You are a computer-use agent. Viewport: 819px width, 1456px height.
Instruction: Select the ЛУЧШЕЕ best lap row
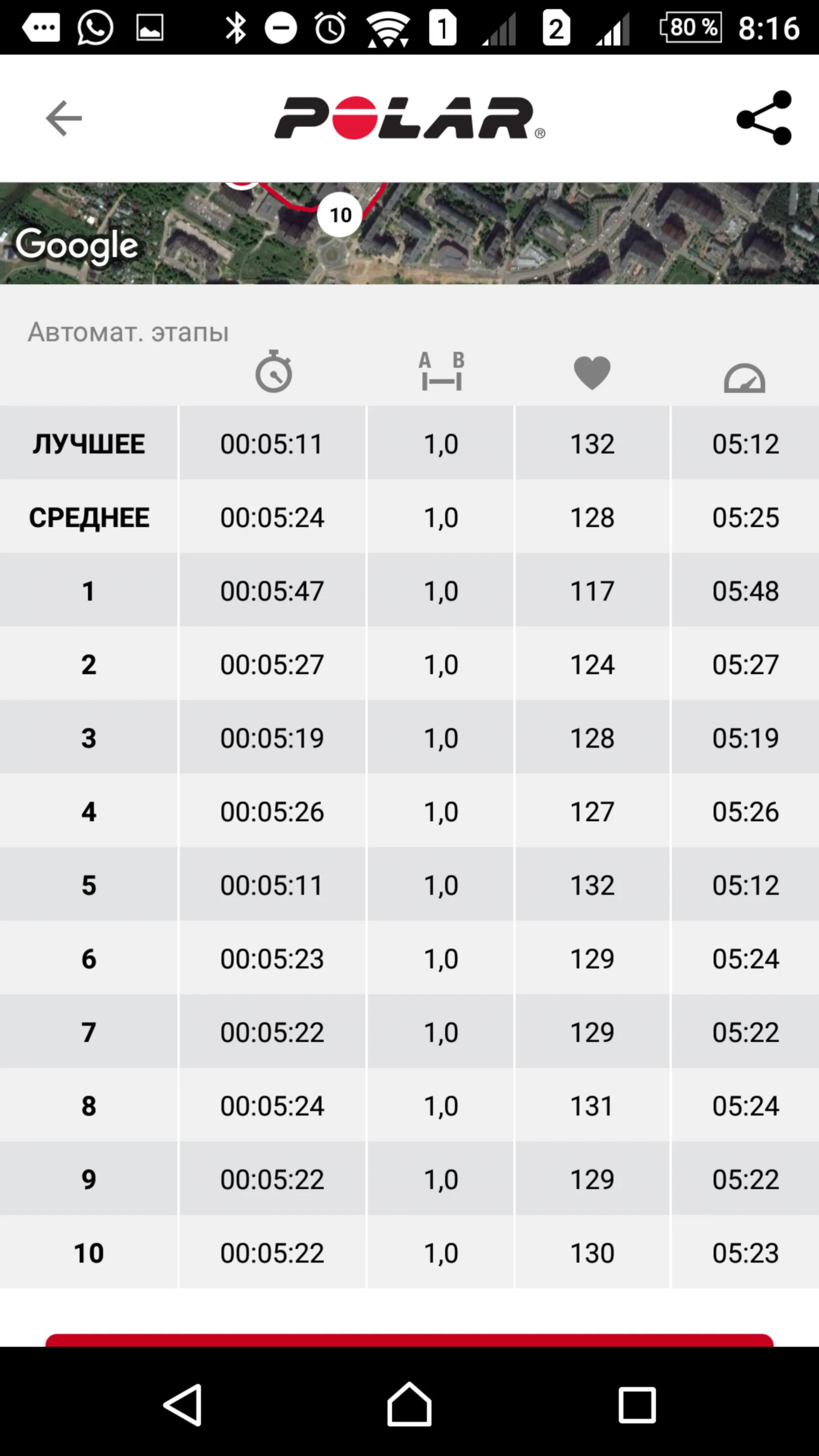coord(409,443)
